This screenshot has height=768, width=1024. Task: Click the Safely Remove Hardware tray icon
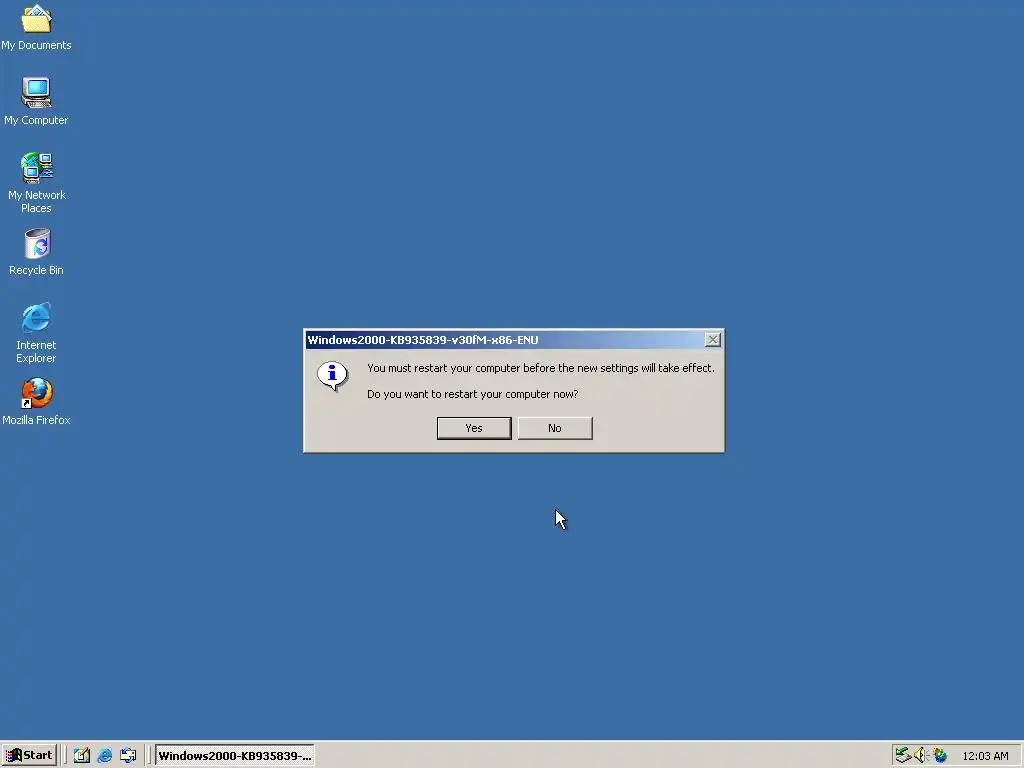pyautogui.click(x=903, y=756)
